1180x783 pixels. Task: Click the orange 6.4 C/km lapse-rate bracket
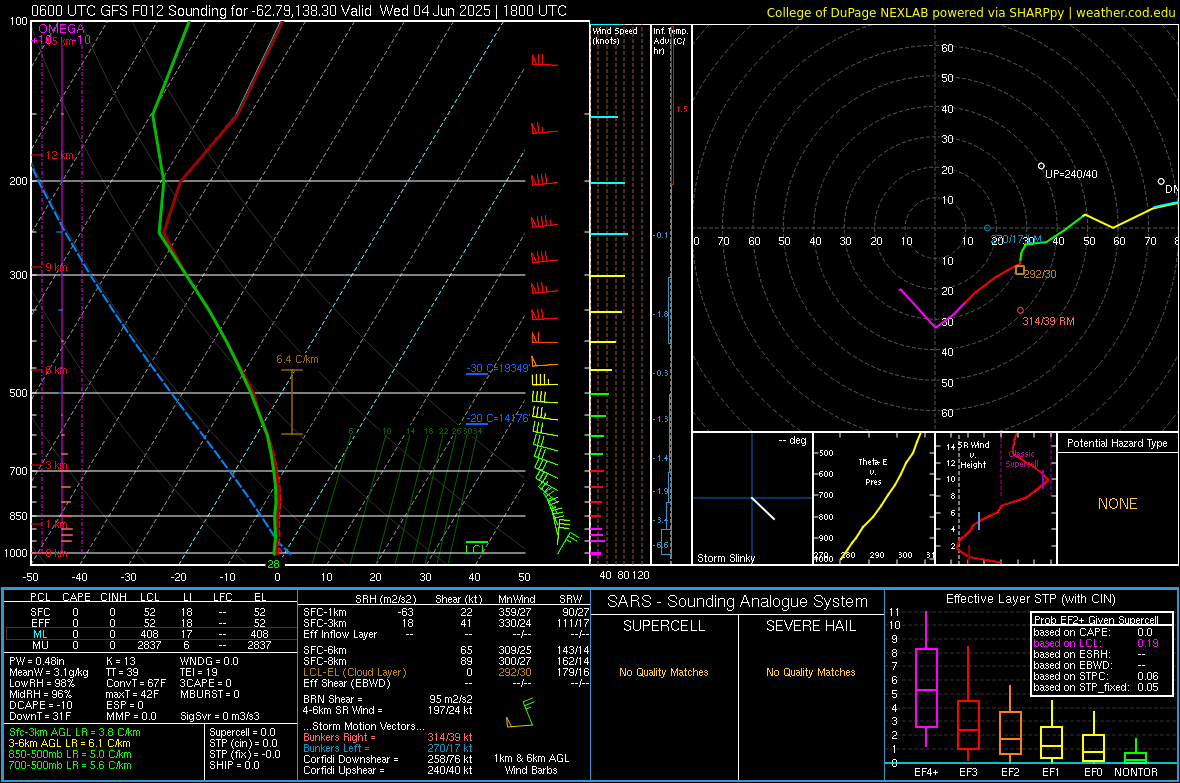coord(292,402)
